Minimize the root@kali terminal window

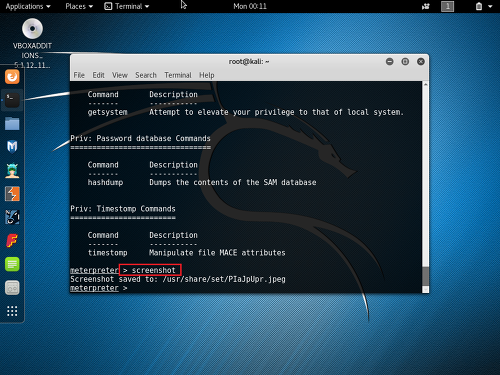click(389, 62)
